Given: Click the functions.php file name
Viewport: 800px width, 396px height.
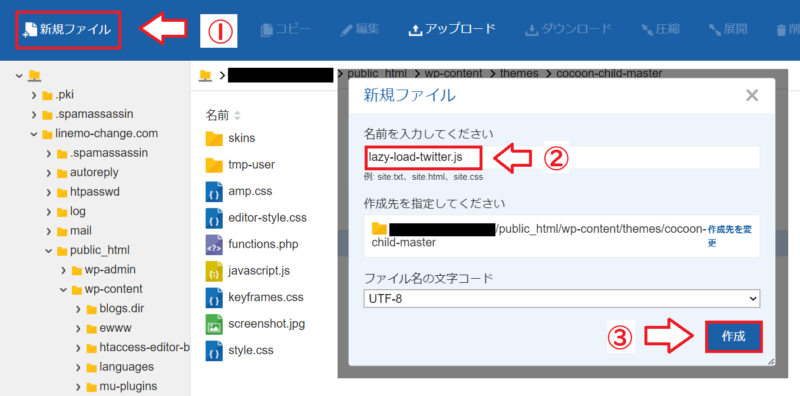Looking at the screenshot, I should 263,244.
